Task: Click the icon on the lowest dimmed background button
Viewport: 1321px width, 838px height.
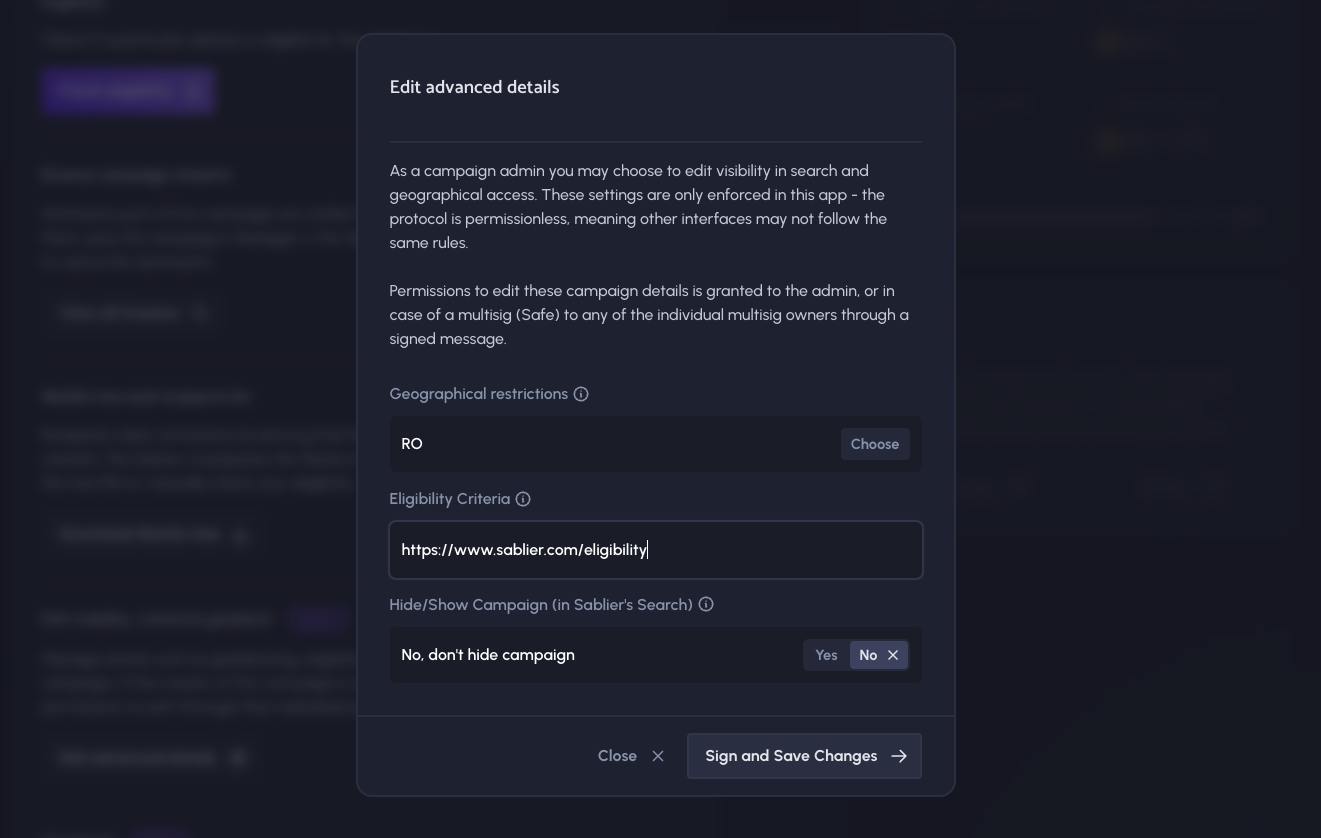Action: point(238,757)
